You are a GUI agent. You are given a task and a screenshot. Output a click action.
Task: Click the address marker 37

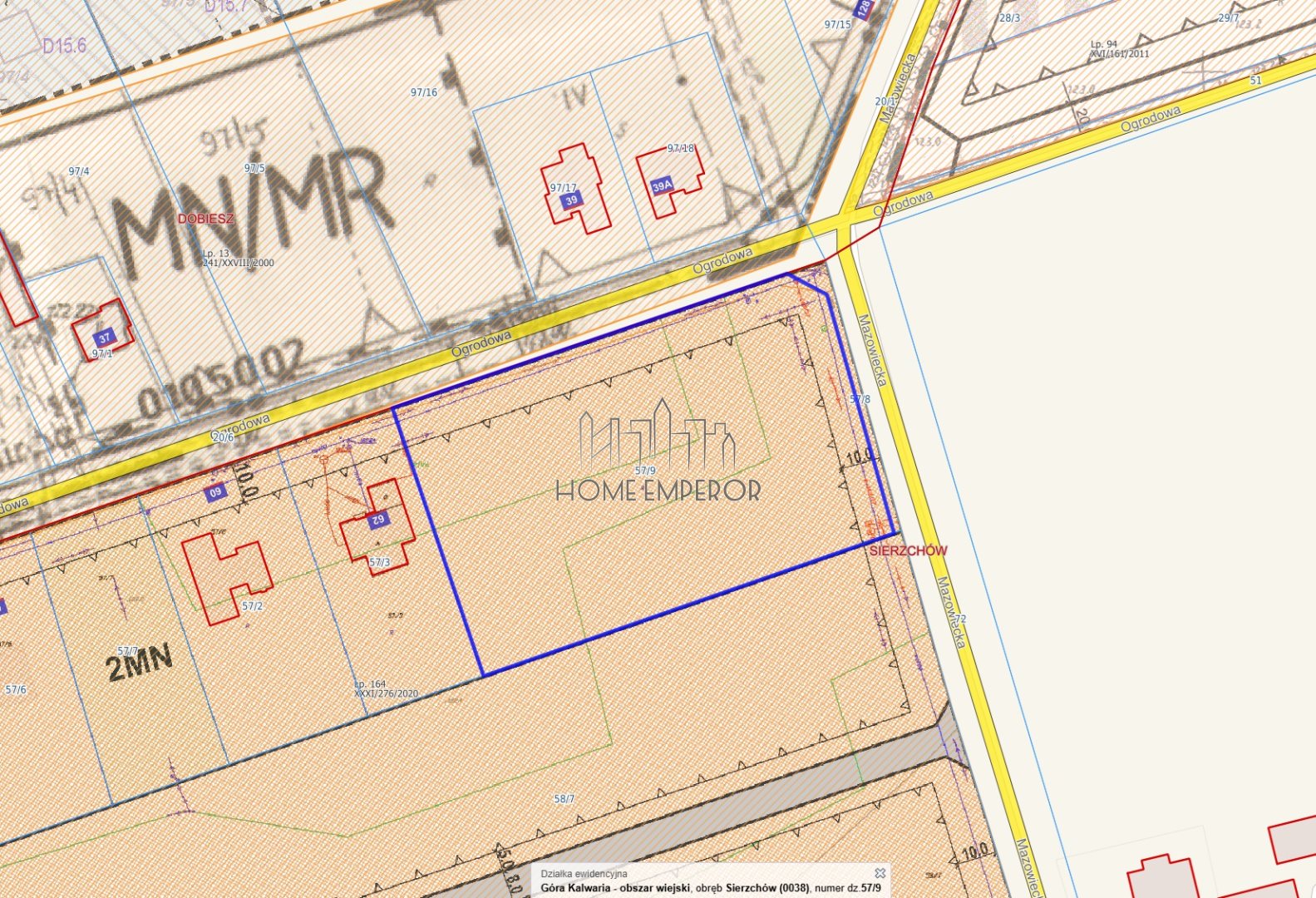pos(104,338)
